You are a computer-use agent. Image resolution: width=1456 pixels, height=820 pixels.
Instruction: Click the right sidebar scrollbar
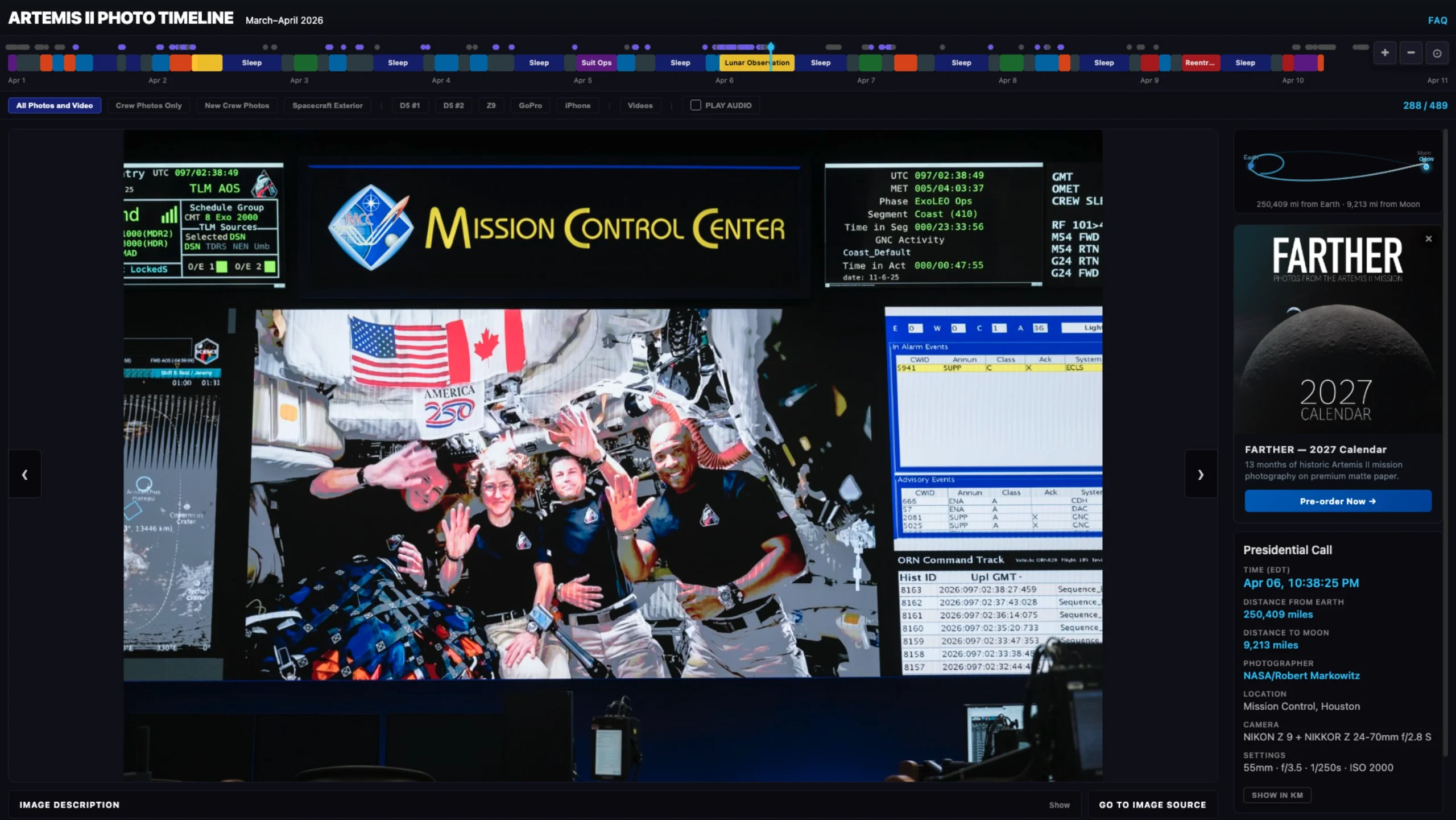[x=1445, y=444]
